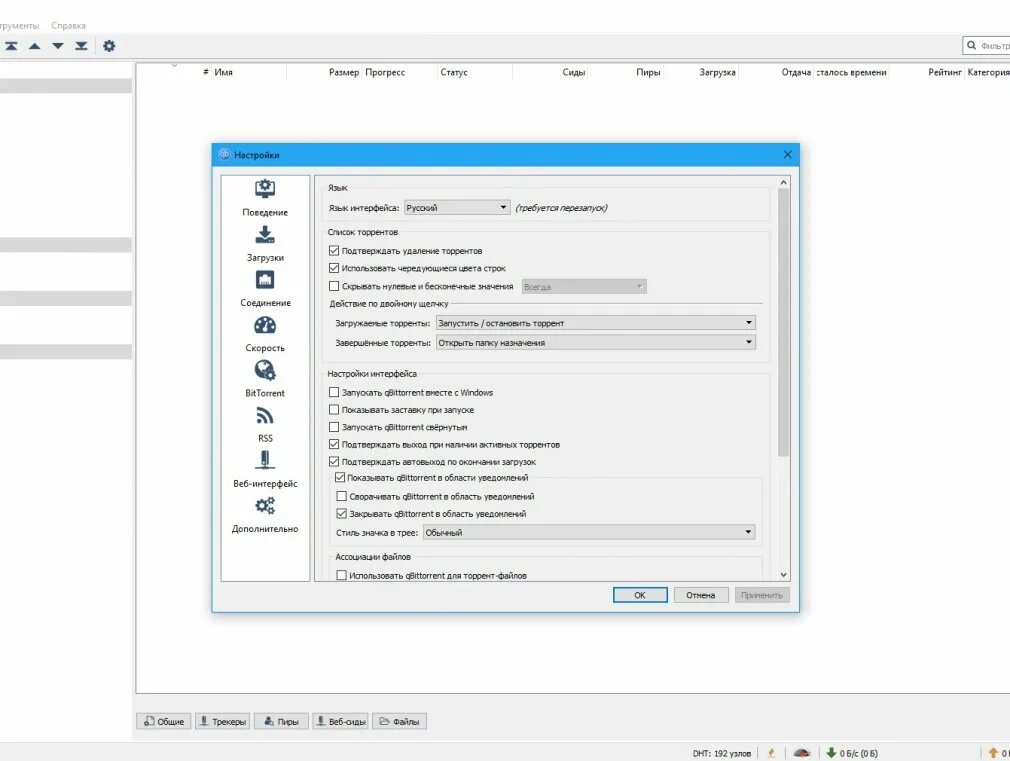
Task: Click the Применить button
Action: coord(761,595)
